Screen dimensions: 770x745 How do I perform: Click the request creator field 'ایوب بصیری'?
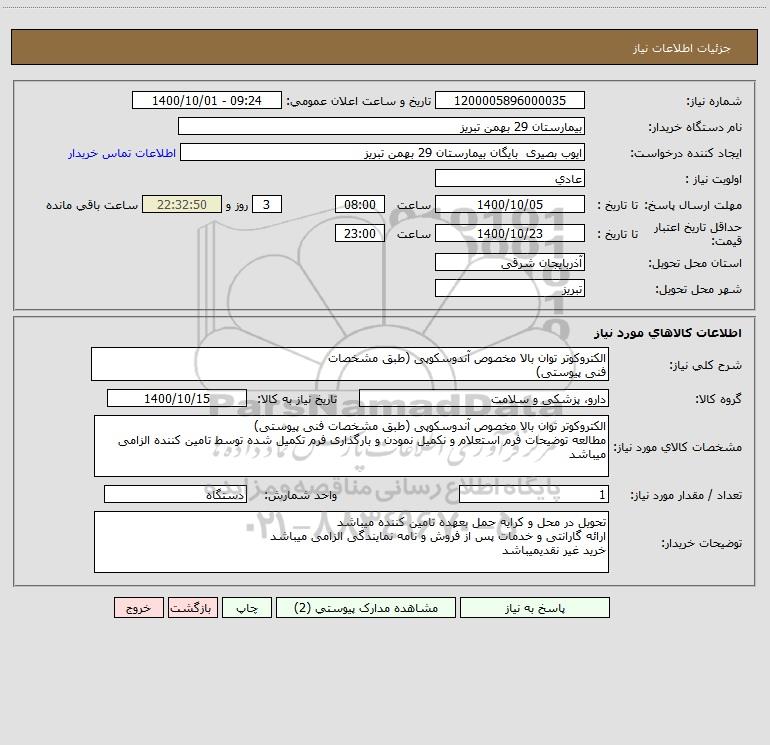[x=382, y=153]
